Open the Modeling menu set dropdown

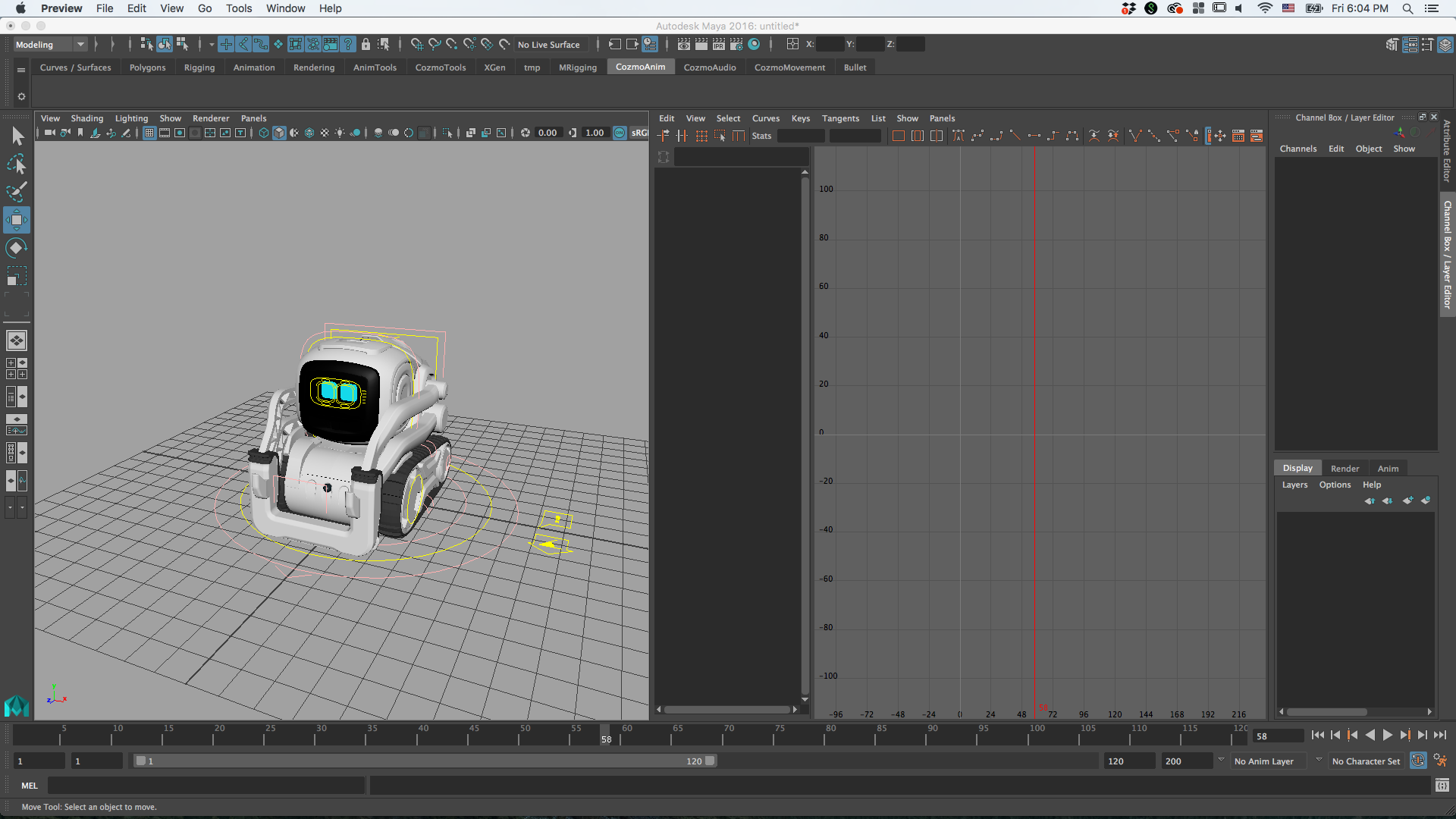coord(80,45)
